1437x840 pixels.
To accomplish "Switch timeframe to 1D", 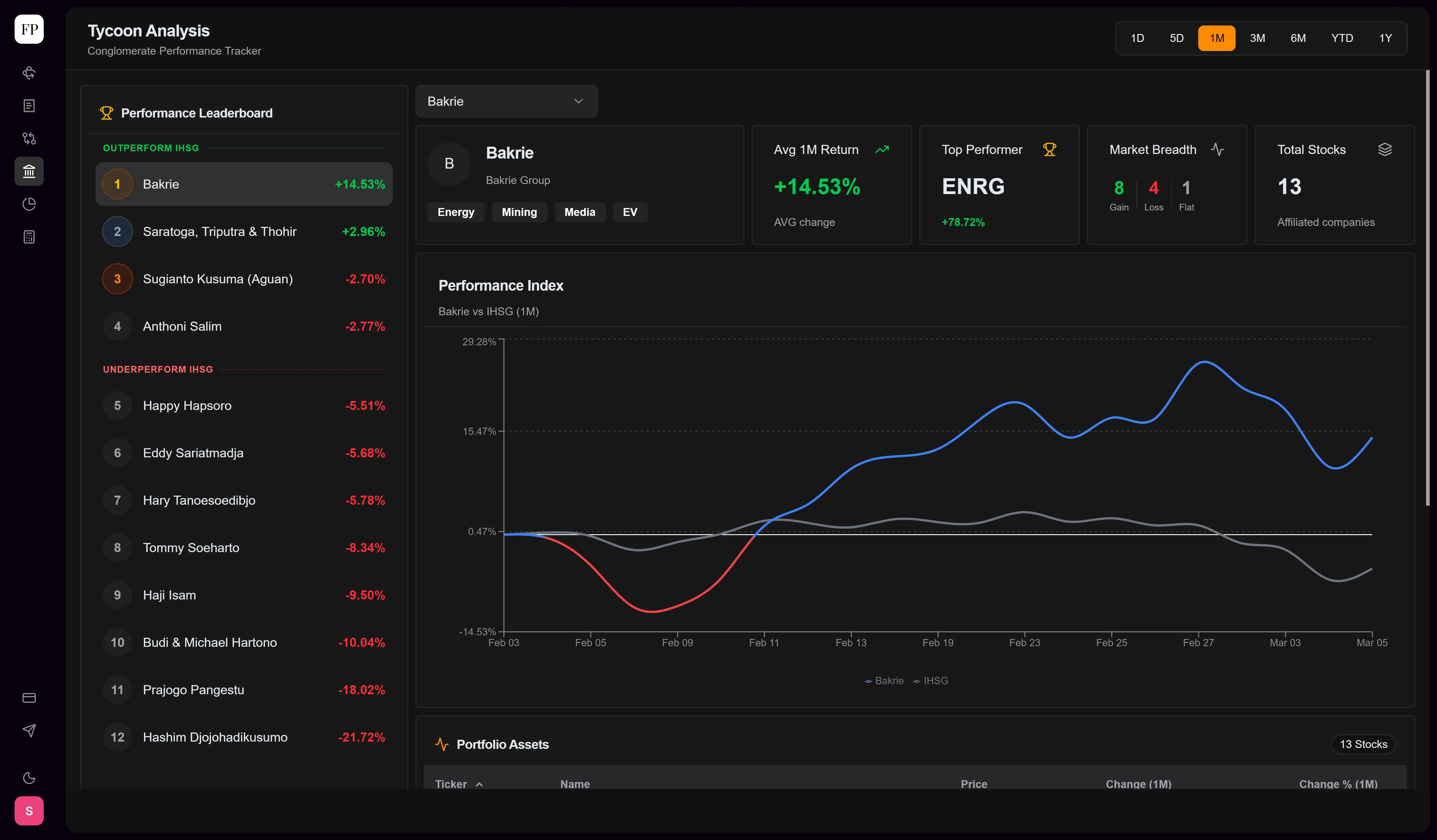I will (1137, 38).
